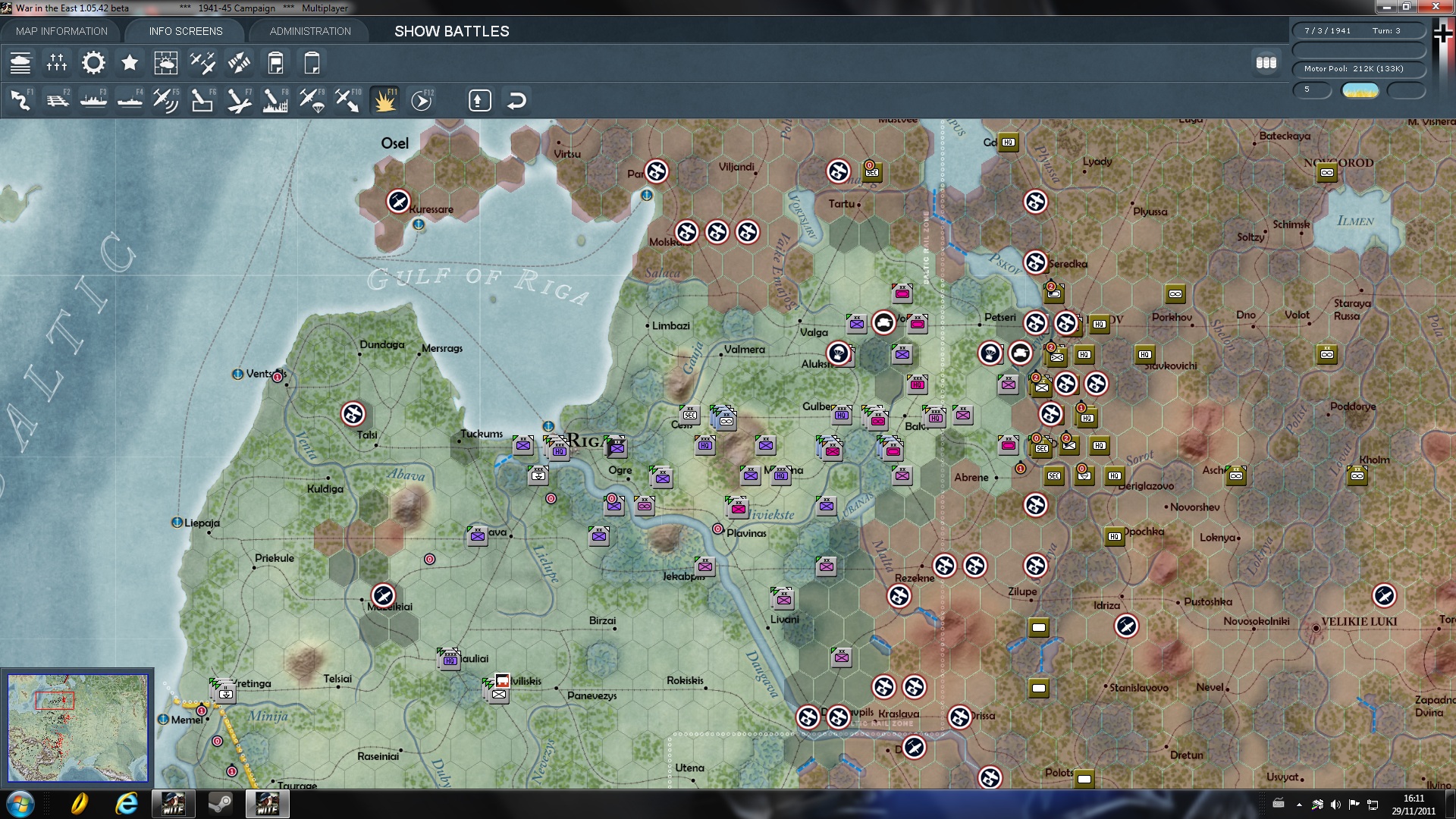Select F9 air transport parachute mode

click(x=312, y=100)
